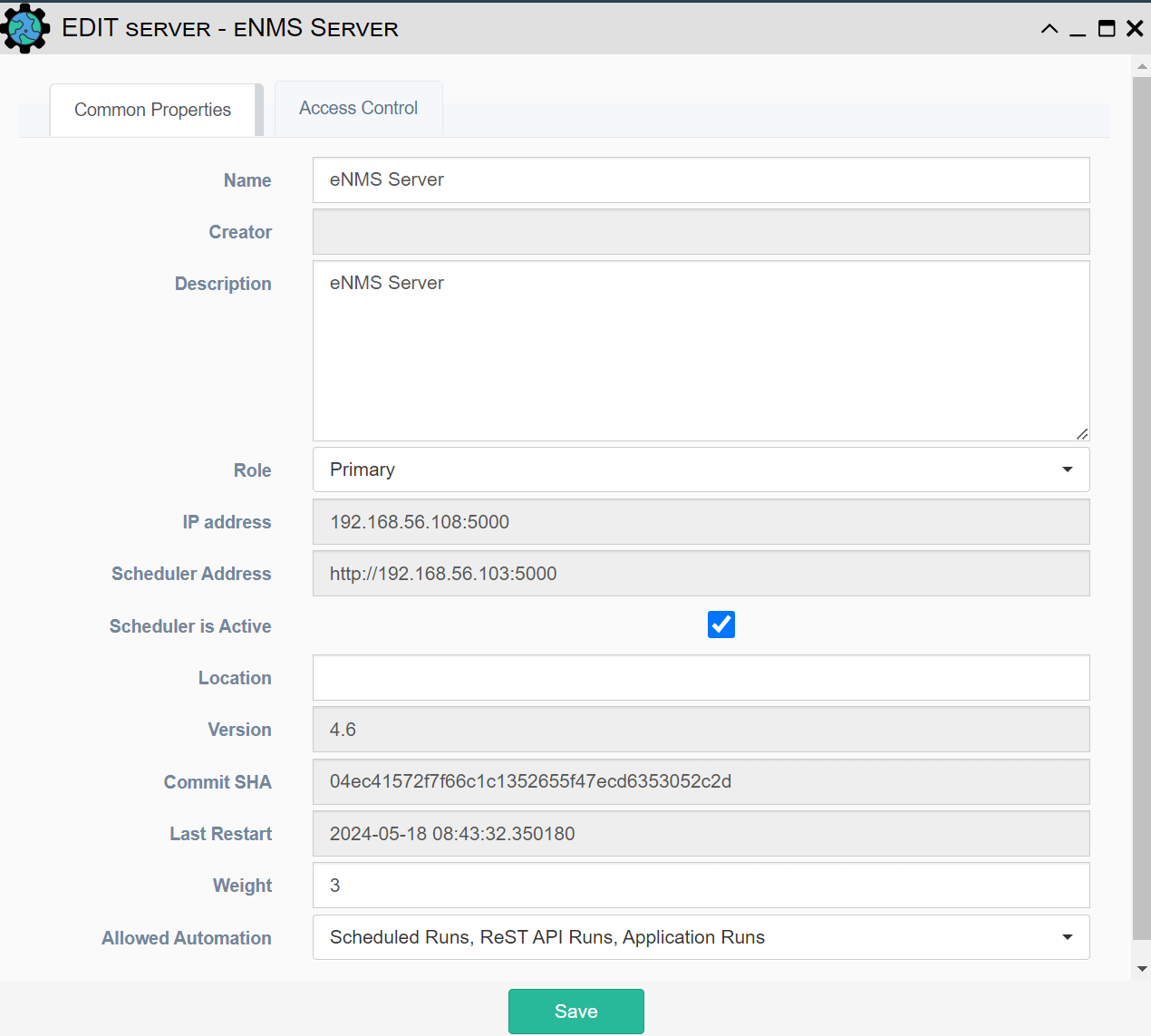Click the Last Restart label
The image size is (1151, 1036).
[221, 834]
